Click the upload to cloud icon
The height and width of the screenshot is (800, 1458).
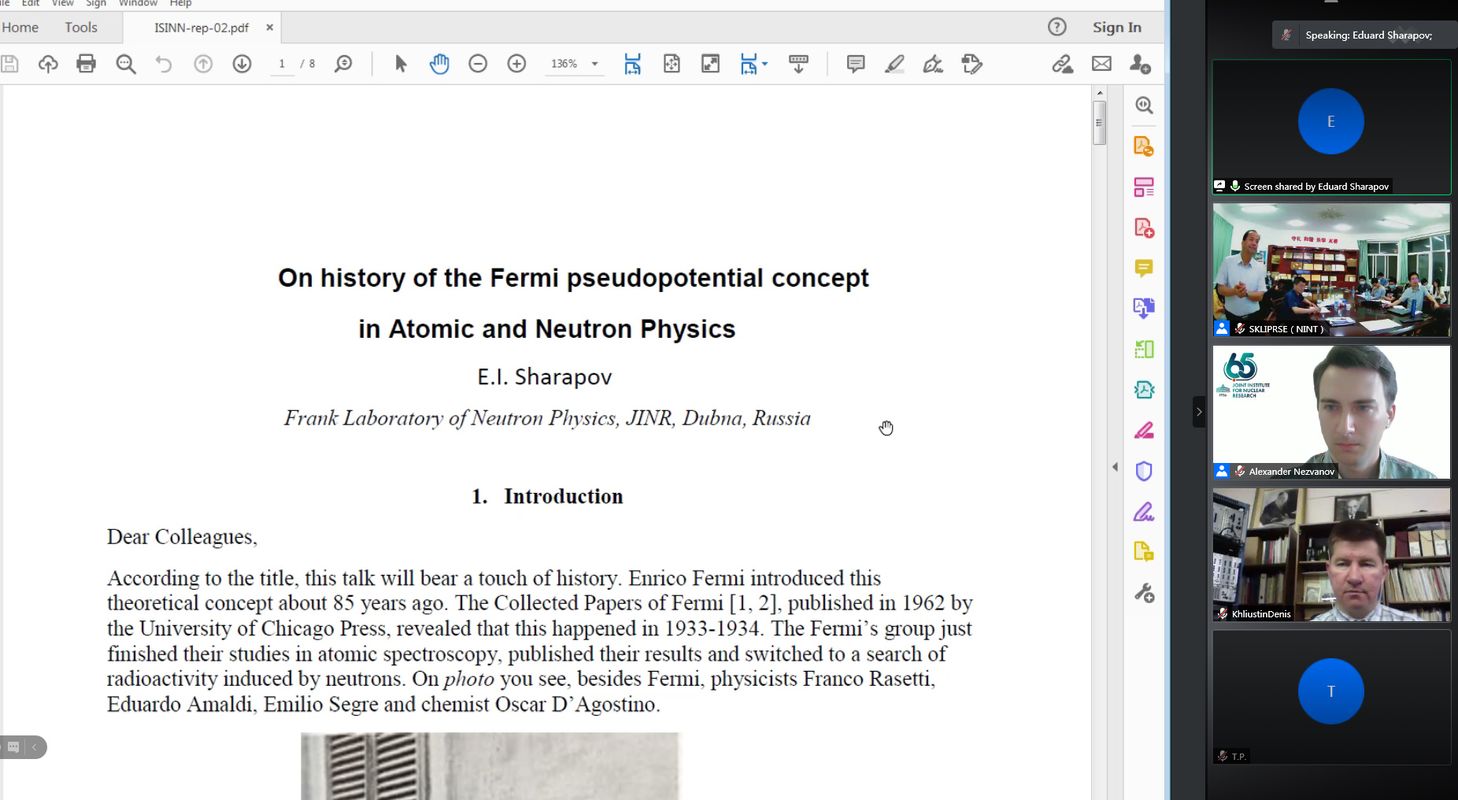tap(48, 64)
